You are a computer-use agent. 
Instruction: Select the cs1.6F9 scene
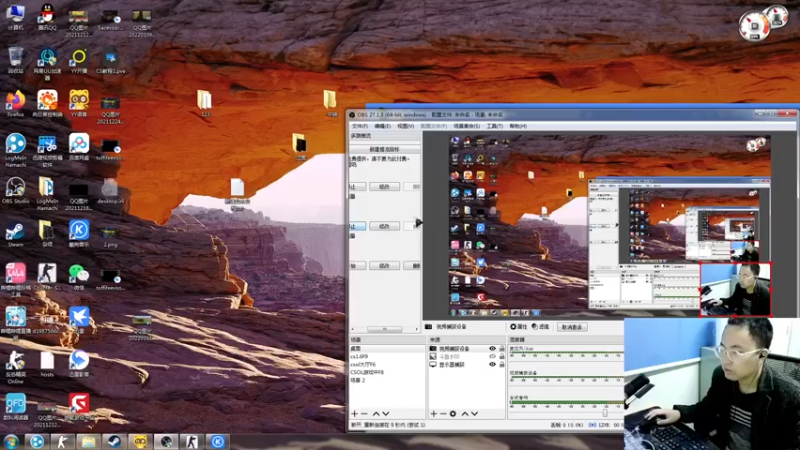[x=386, y=357]
